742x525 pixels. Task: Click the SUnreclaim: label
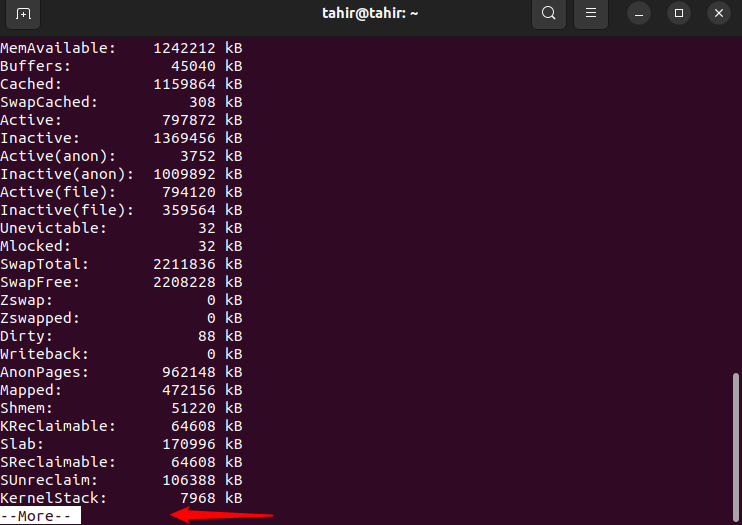pyautogui.click(x=49, y=480)
